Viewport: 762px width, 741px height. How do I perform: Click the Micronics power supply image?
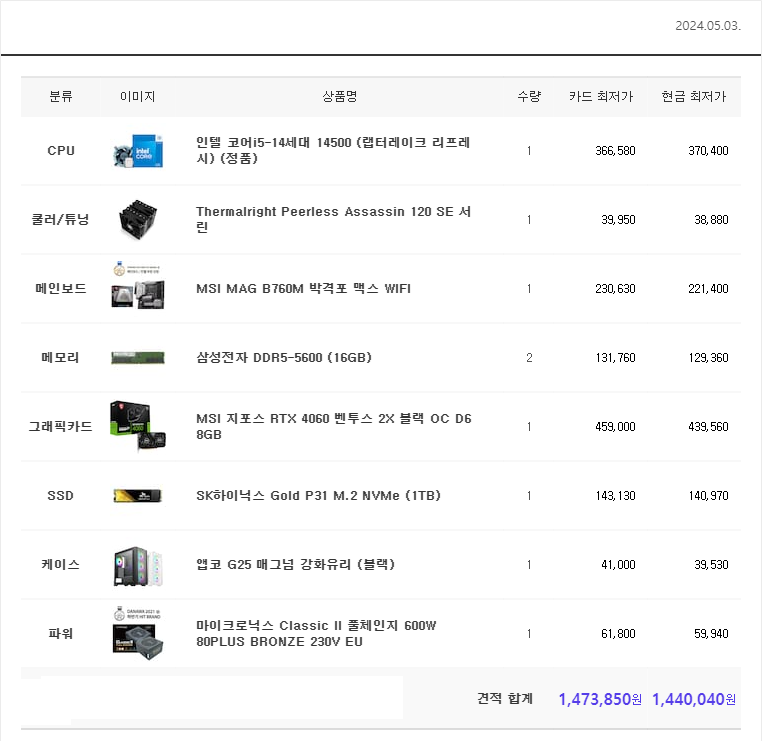[x=137, y=634]
